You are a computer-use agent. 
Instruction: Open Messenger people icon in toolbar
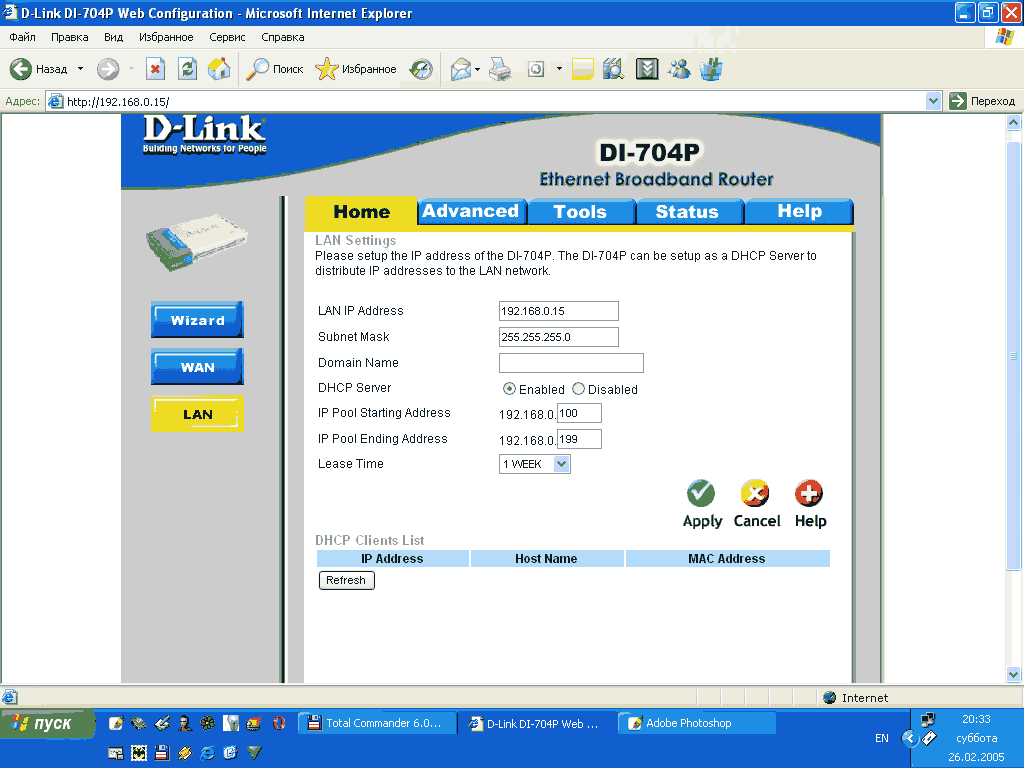tap(679, 69)
